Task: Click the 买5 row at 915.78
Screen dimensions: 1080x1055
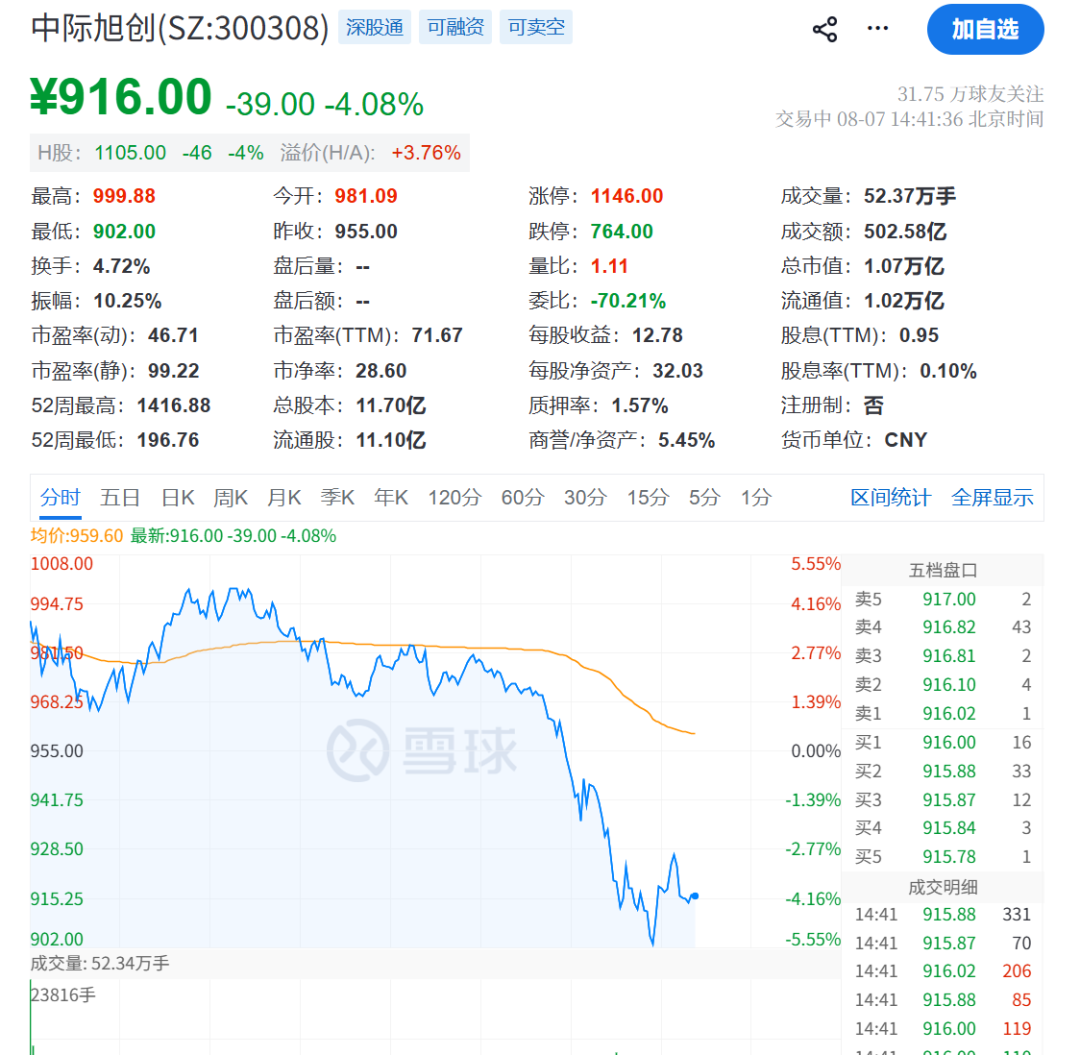Action: [943, 857]
